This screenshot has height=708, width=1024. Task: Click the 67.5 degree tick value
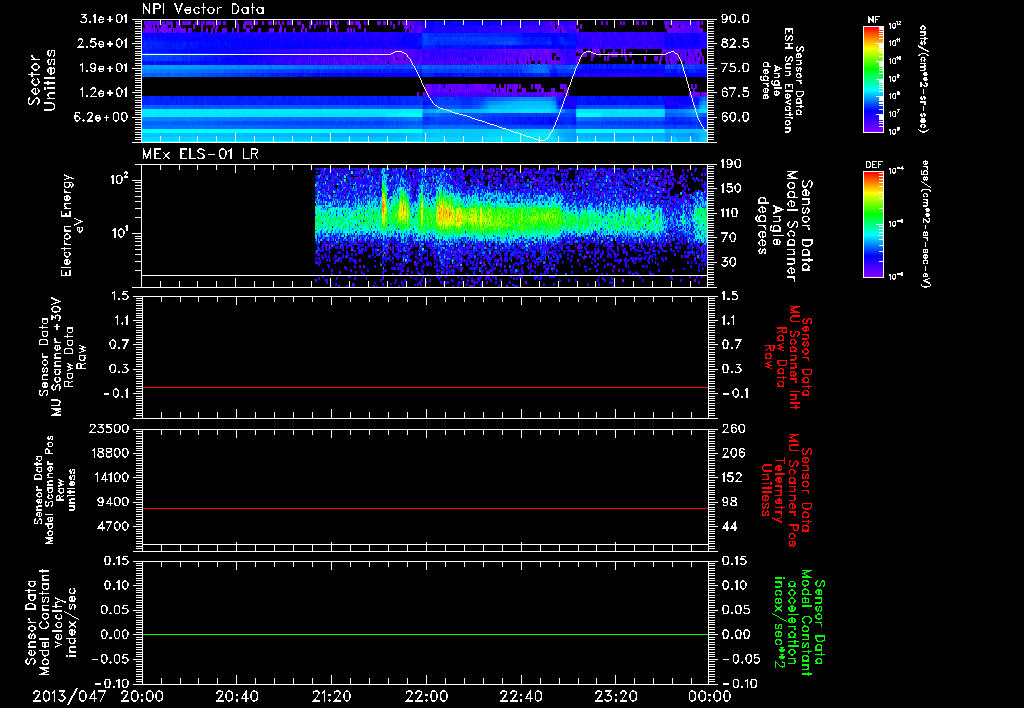[x=735, y=92]
